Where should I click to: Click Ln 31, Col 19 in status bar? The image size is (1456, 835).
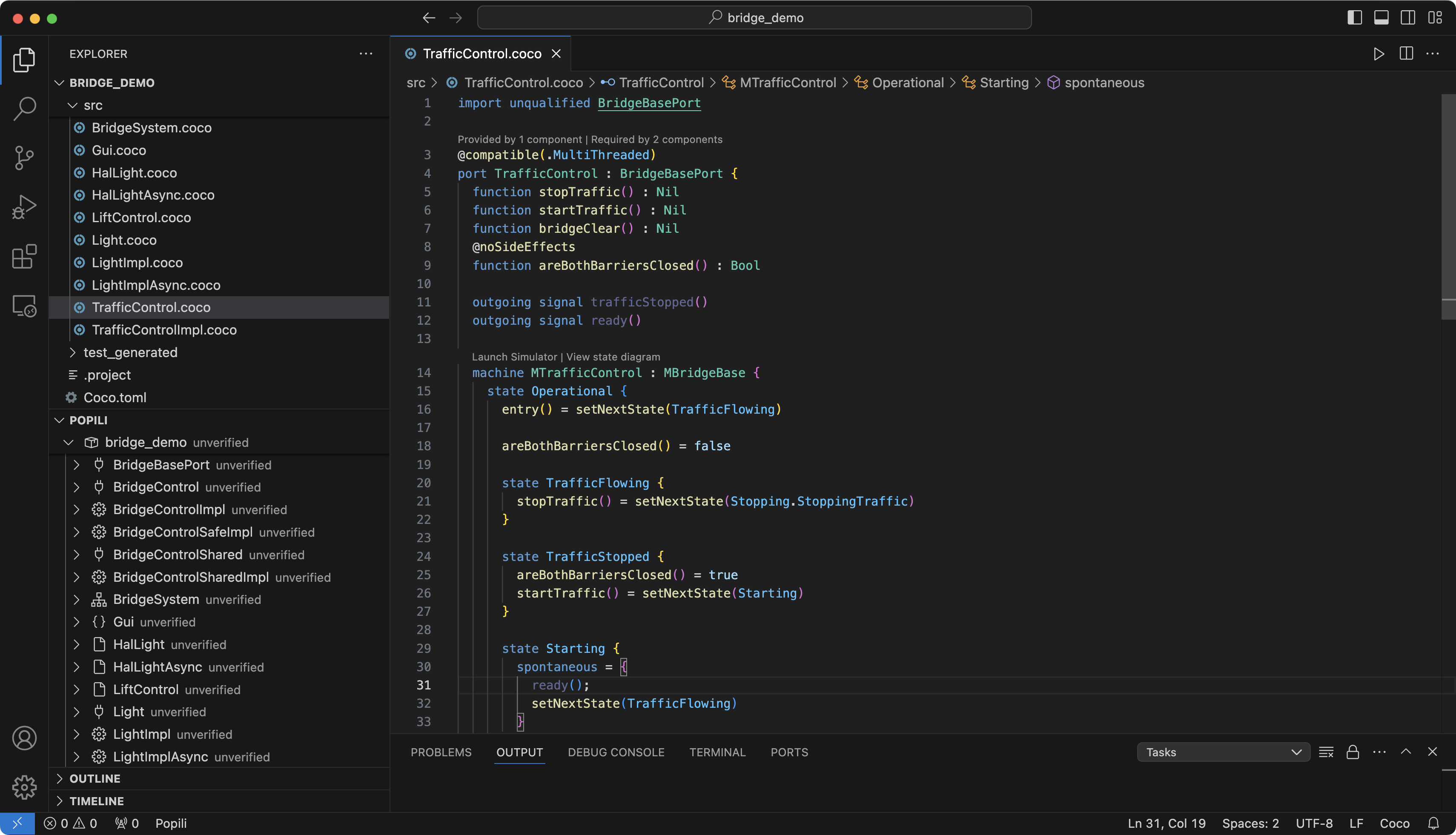tap(1167, 824)
